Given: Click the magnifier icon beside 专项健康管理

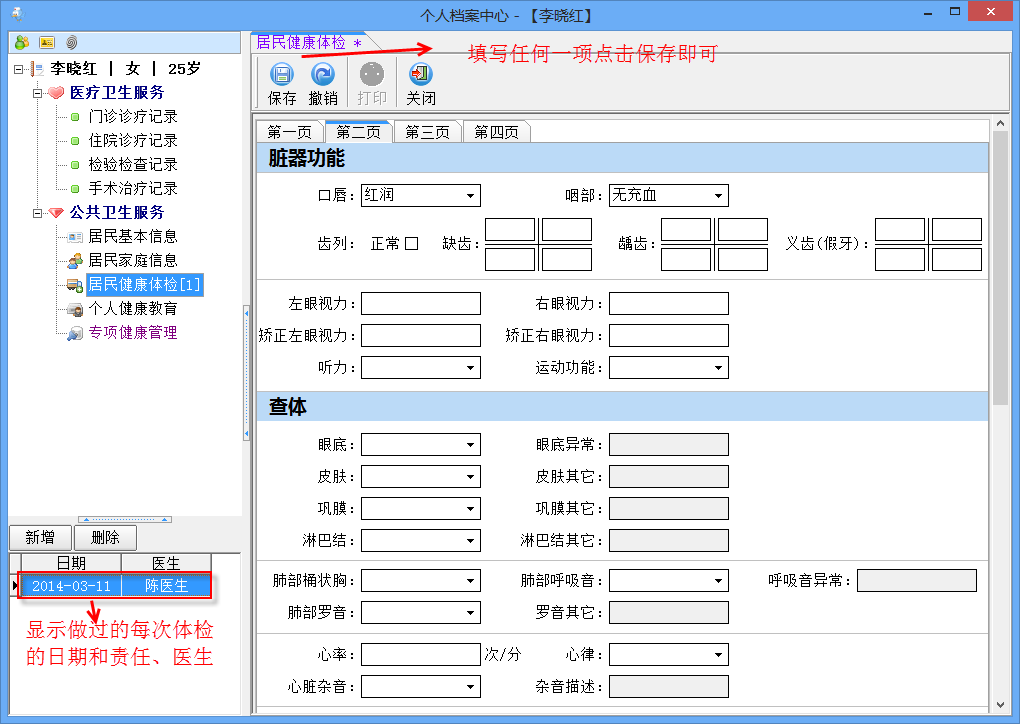Looking at the screenshot, I should pyautogui.click(x=75, y=333).
